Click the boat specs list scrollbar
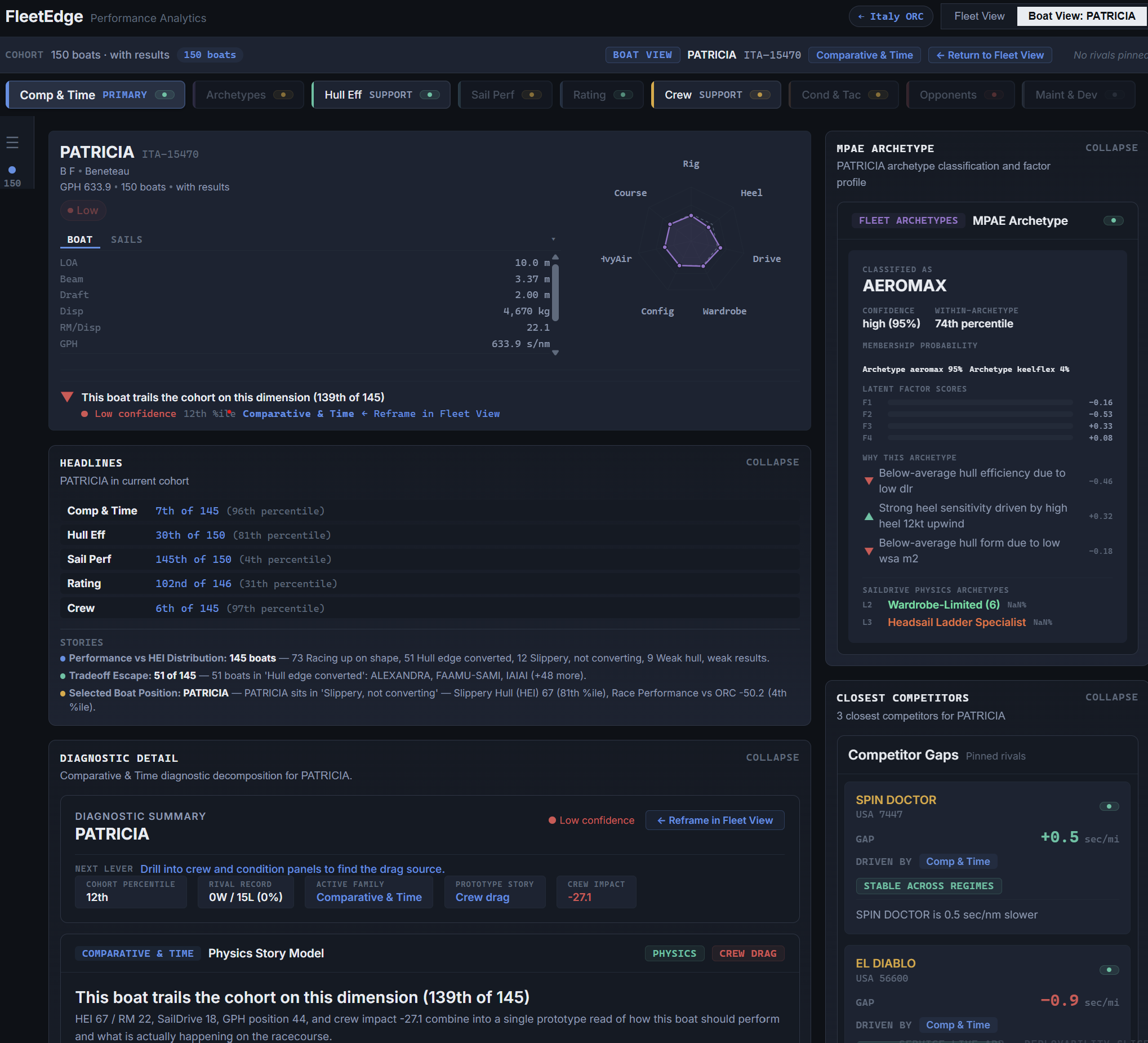This screenshot has width=1148, height=1043. (x=555, y=292)
